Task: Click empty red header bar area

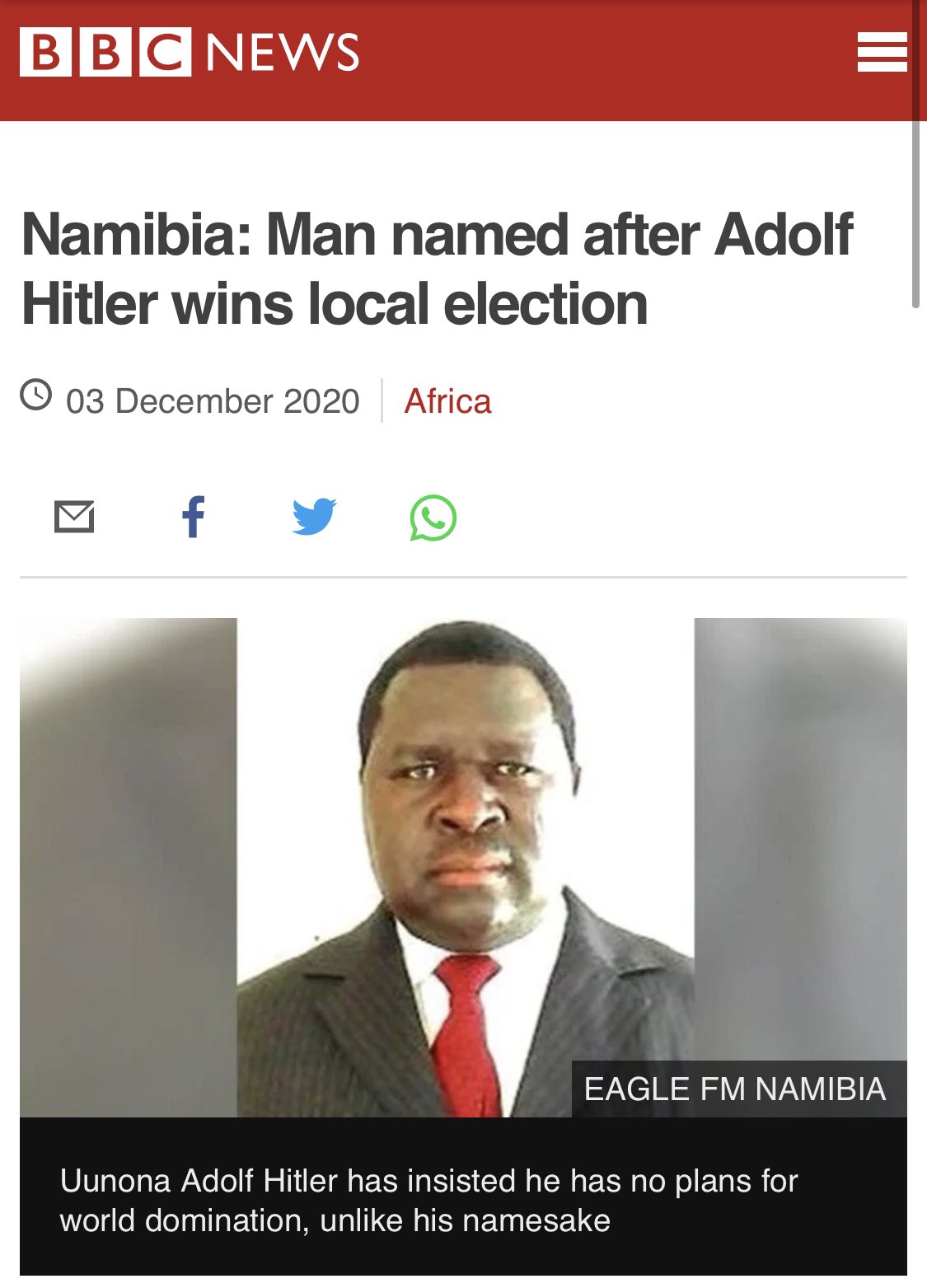Action: click(x=610, y=60)
